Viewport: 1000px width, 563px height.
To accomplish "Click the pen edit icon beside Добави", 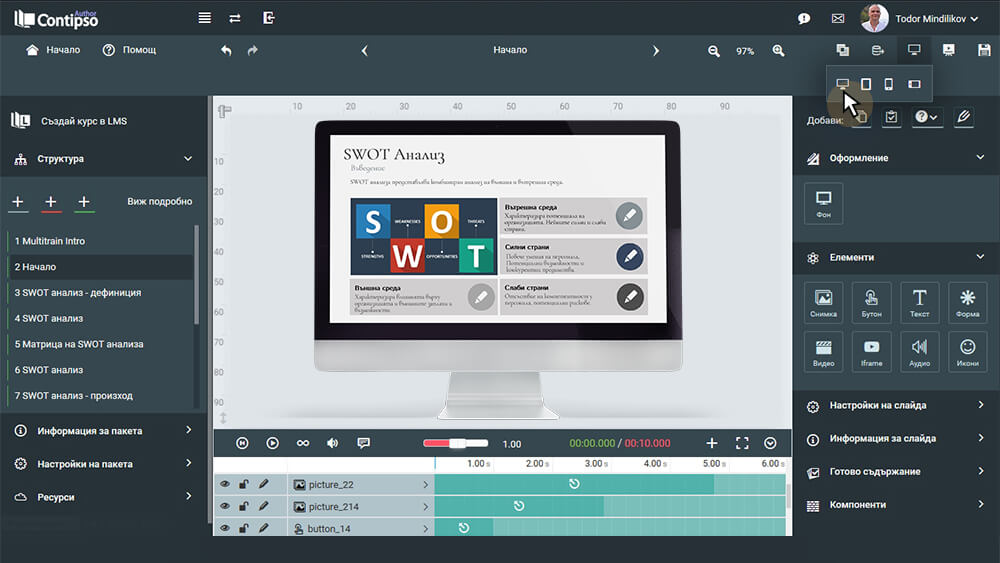I will [964, 117].
